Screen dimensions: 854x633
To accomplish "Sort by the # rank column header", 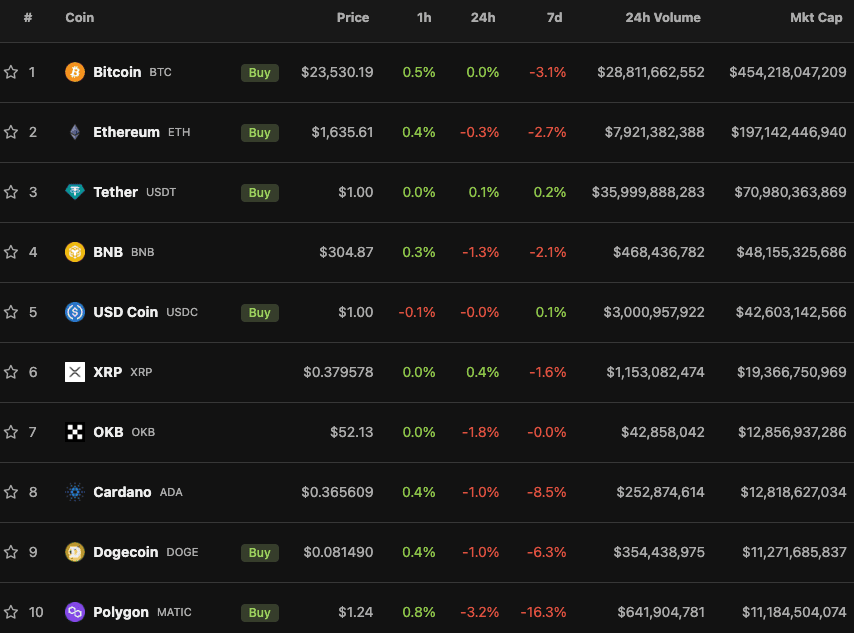I will click(x=28, y=17).
